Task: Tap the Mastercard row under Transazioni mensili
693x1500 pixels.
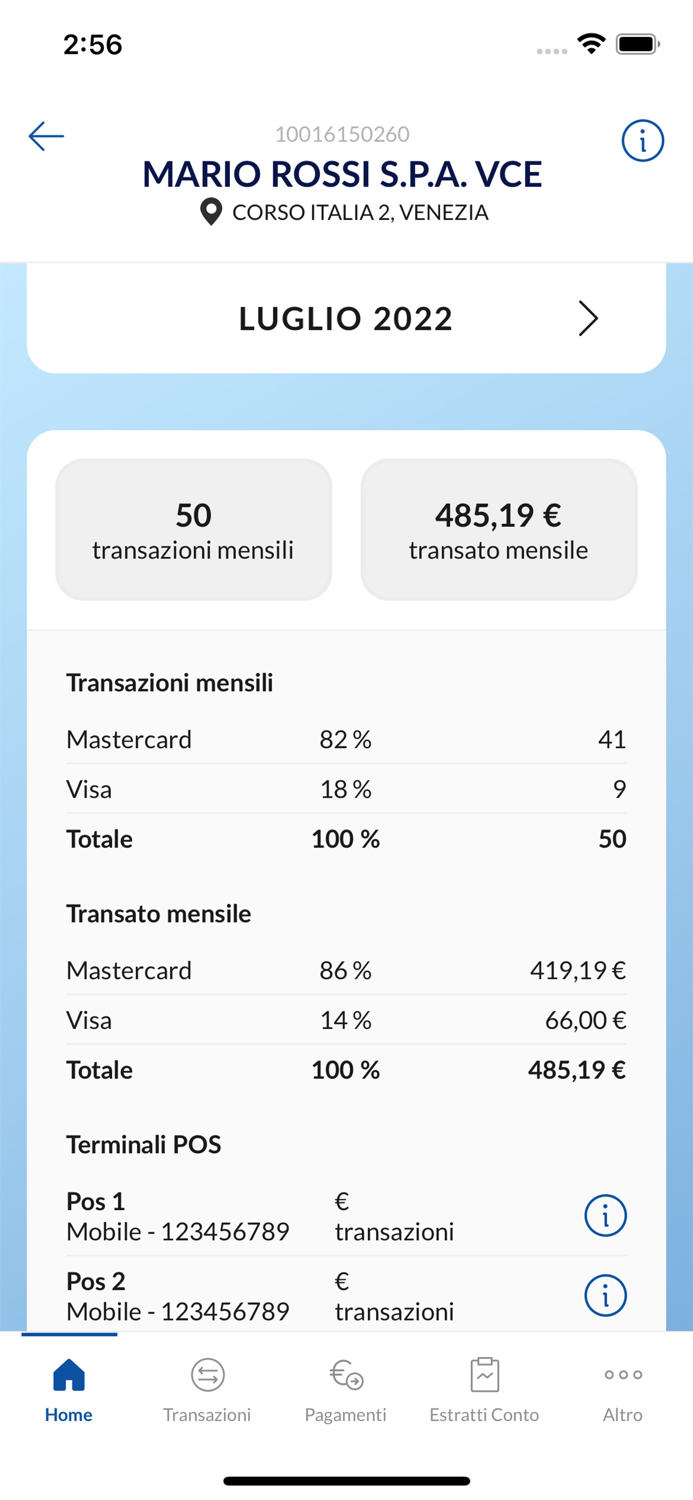Action: tap(346, 739)
